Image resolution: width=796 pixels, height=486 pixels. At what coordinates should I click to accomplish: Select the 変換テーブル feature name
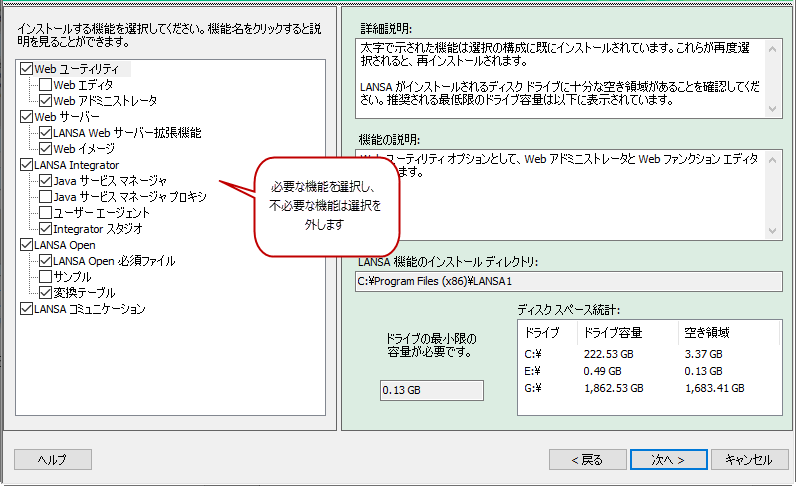click(84, 293)
